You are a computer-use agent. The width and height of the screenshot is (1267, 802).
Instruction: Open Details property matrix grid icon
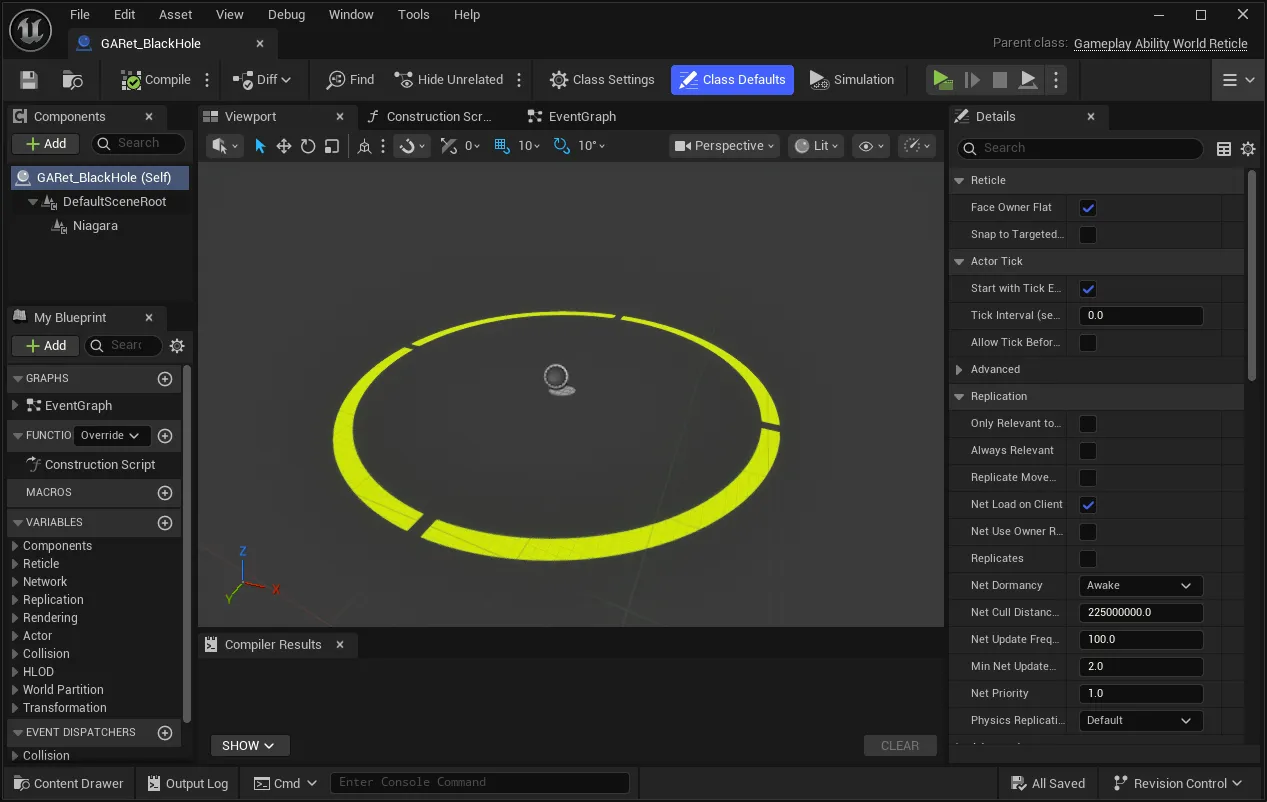1224,149
